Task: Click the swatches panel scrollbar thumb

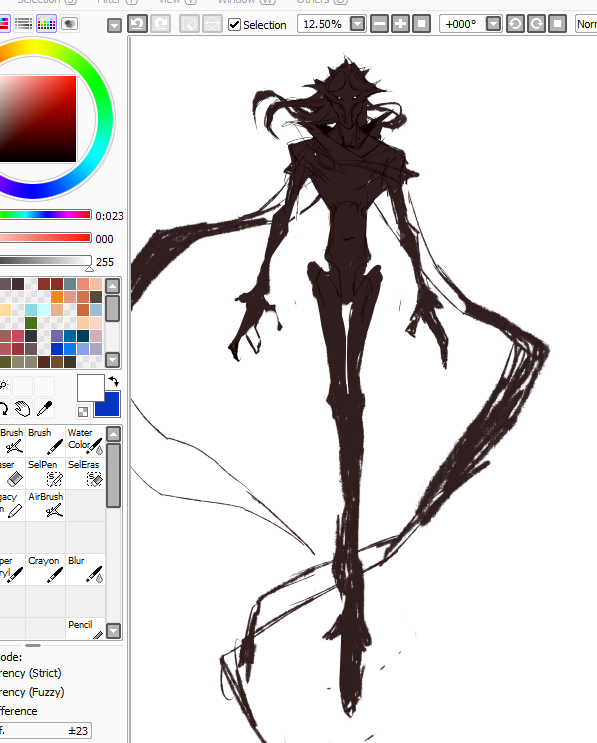Action: click(x=112, y=308)
